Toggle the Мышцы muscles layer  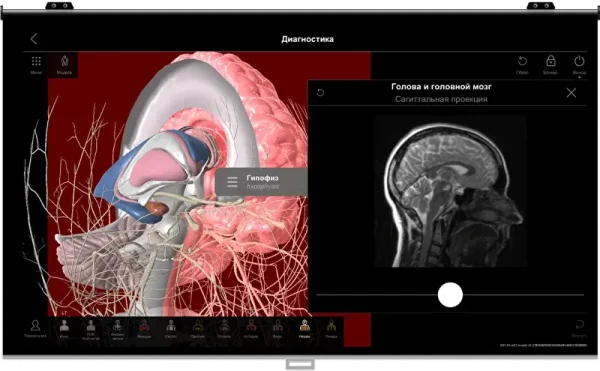(x=144, y=329)
